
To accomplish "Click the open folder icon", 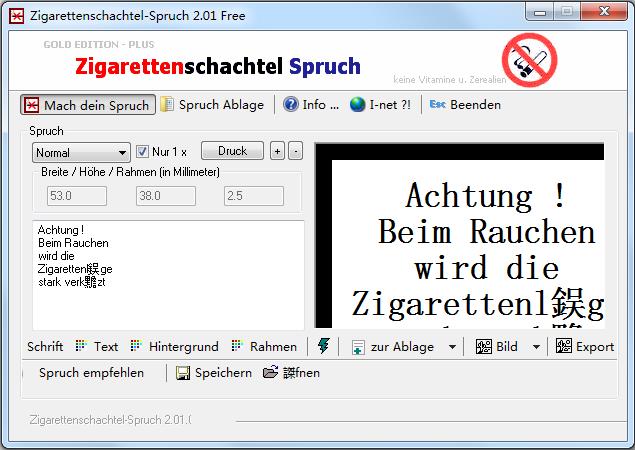I will tap(270, 372).
